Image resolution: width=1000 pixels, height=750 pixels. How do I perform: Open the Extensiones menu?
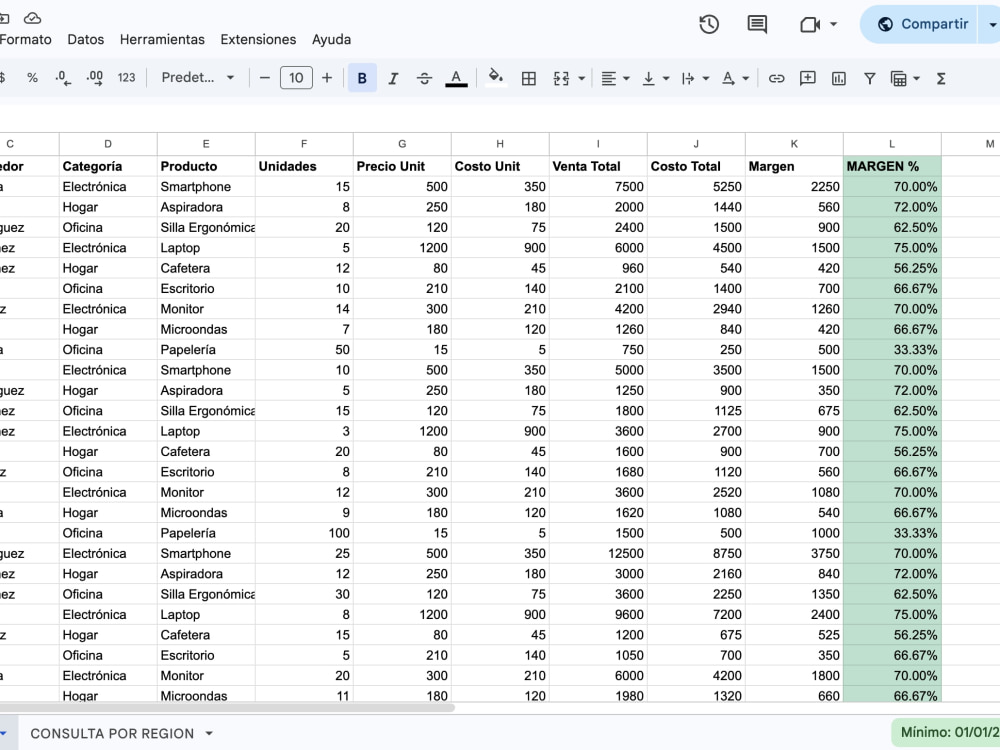[258, 40]
